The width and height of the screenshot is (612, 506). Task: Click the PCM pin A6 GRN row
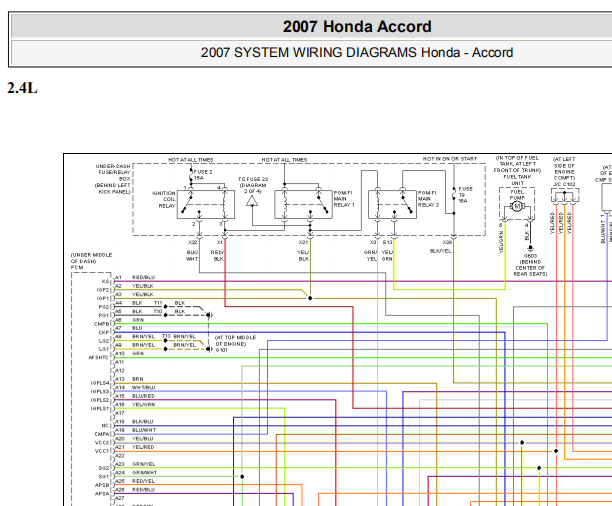click(x=129, y=320)
